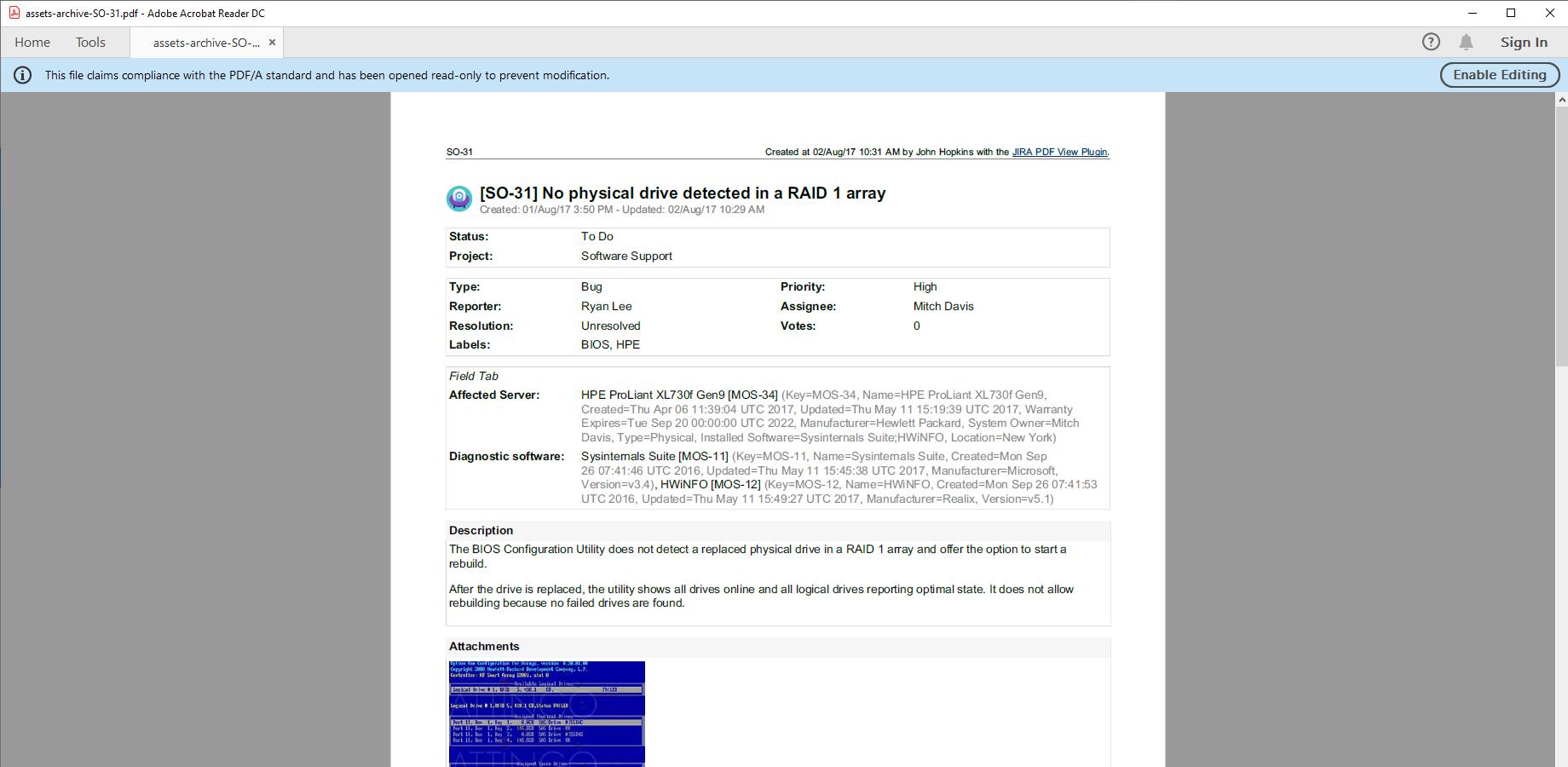Click the 'High' priority value
Viewport: 1568px width, 767px height.
click(x=925, y=286)
